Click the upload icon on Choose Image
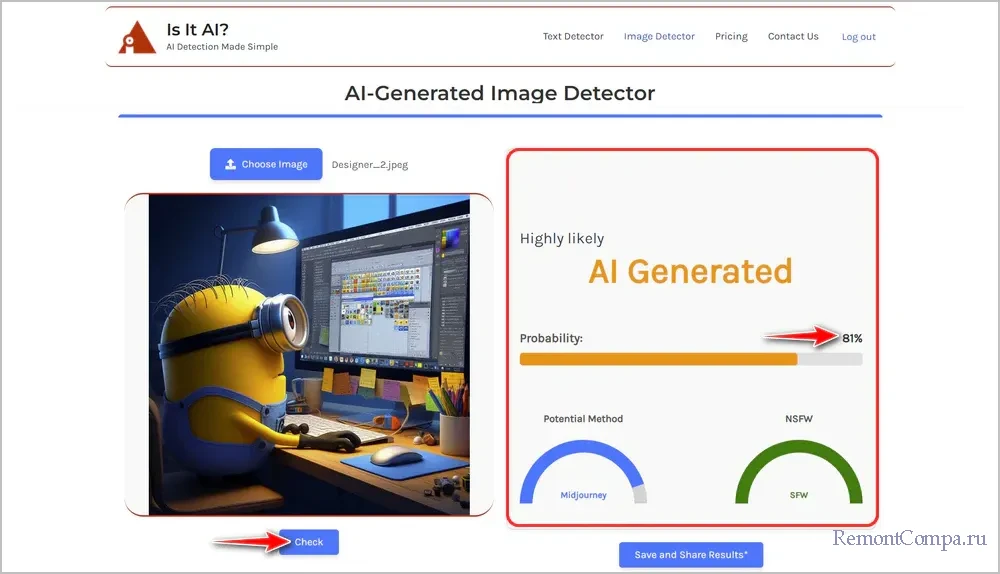 230,164
